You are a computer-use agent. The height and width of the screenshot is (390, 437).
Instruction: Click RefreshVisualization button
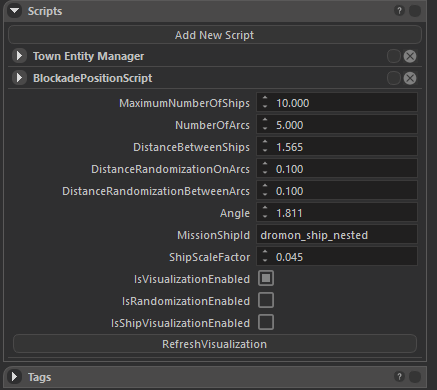point(215,344)
